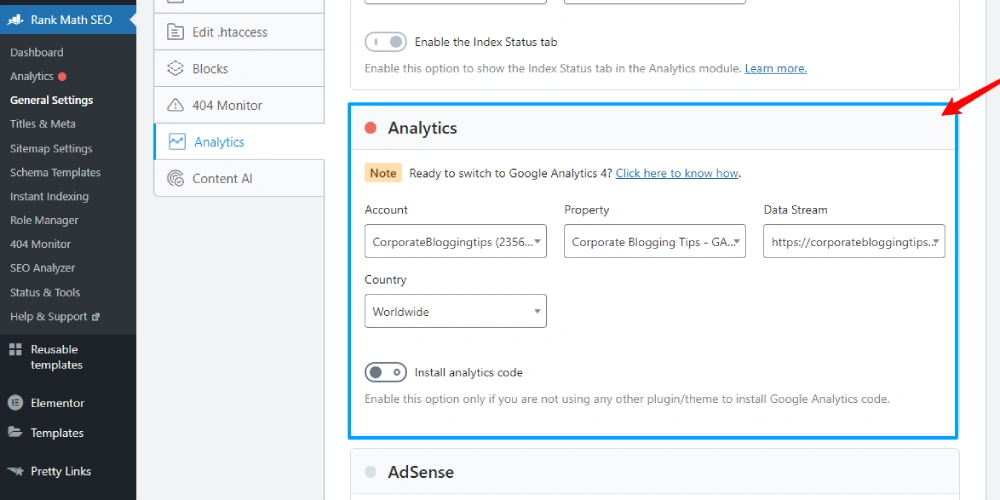Toggle the Install analytics code switch
Image resolution: width=1000 pixels, height=500 pixels.
pos(386,372)
